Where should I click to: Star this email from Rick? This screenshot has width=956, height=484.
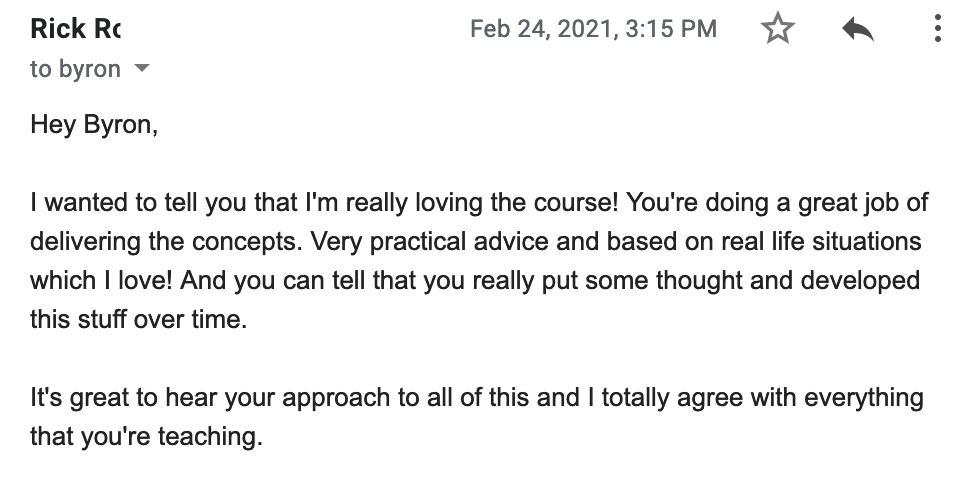pos(778,29)
